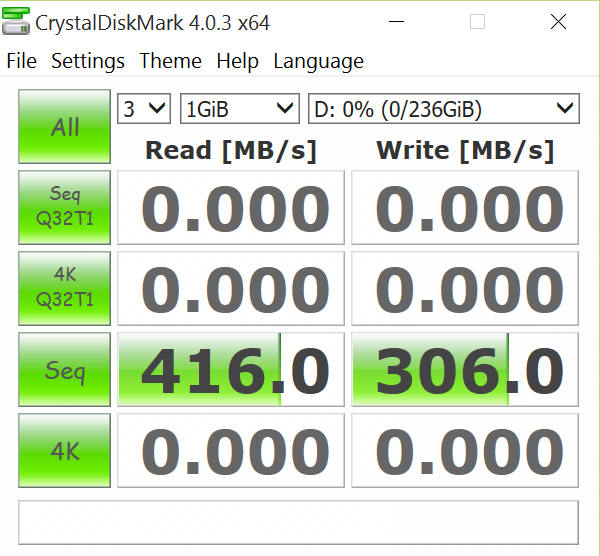Click the Seq write result 306.0
Image resolution: width=600 pixels, height=556 pixels.
pyautogui.click(x=465, y=370)
